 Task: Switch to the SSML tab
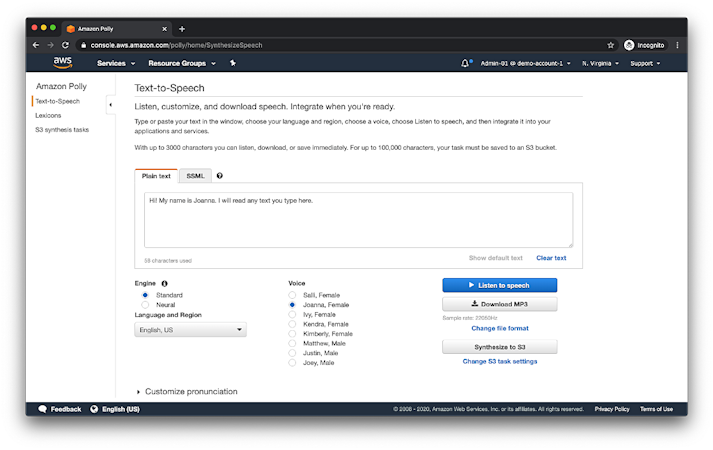coord(195,176)
